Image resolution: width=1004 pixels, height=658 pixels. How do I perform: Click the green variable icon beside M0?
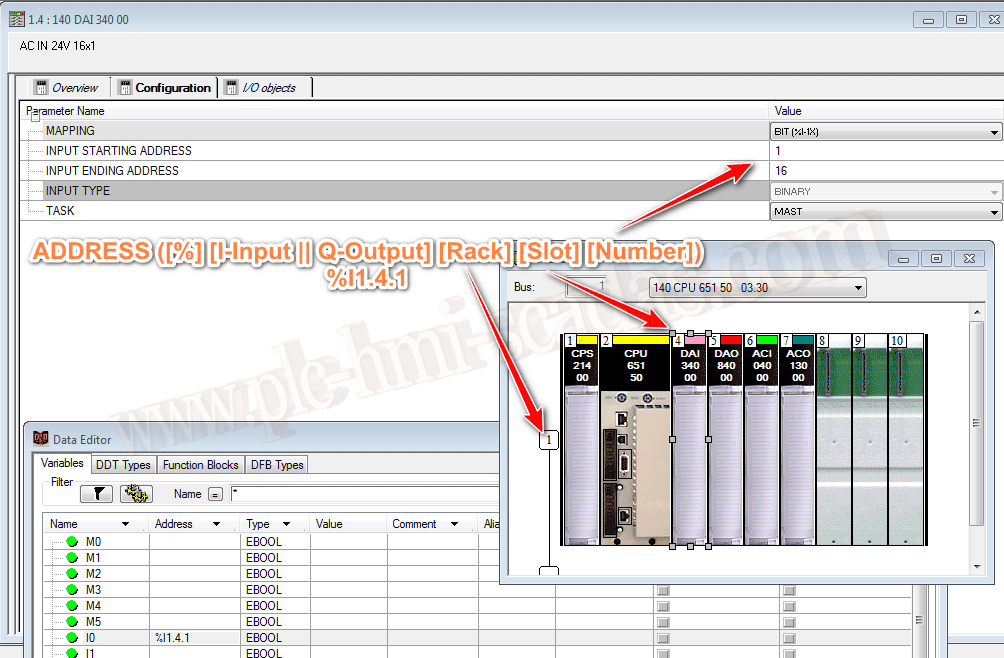[x=72, y=542]
